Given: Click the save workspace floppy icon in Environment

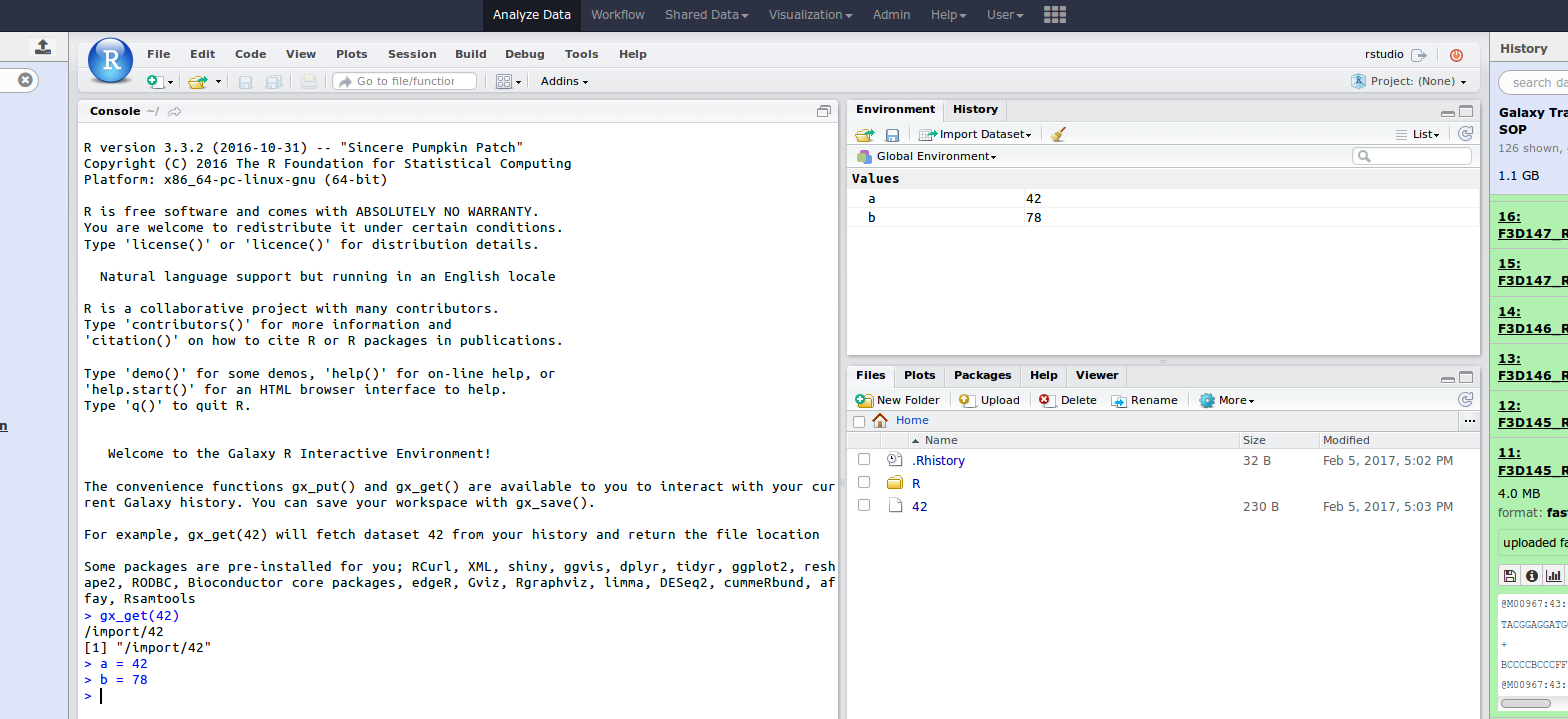Looking at the screenshot, I should 892,134.
